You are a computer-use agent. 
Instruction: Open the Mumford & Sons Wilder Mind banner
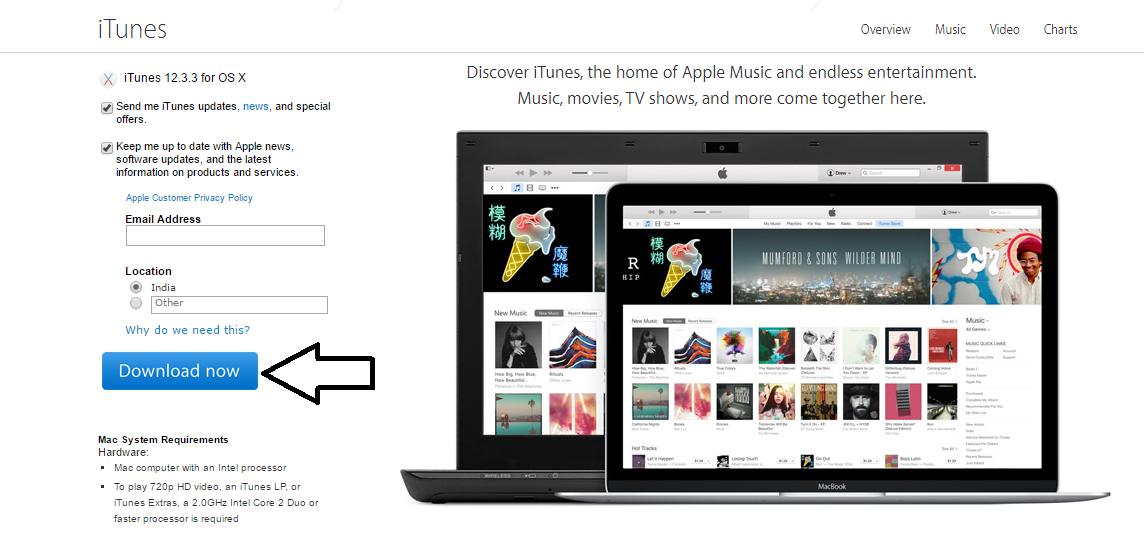point(831,264)
